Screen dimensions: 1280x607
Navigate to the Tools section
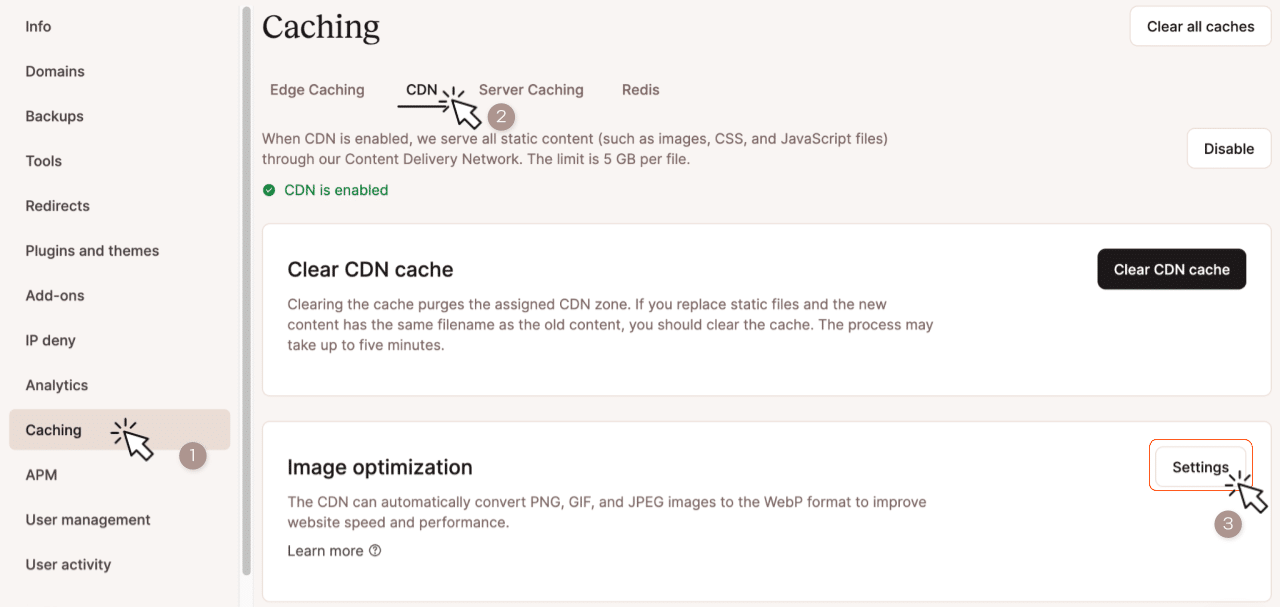(43, 161)
